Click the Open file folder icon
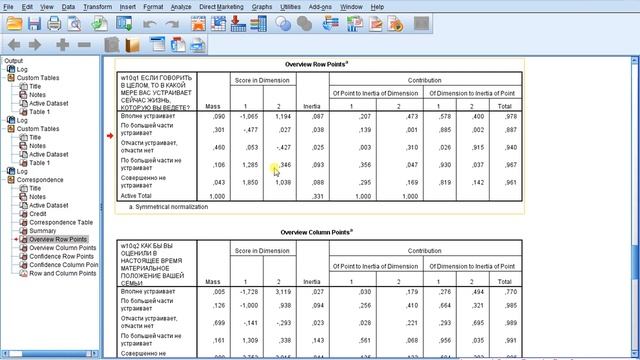The width and height of the screenshot is (640, 360). tap(14, 24)
